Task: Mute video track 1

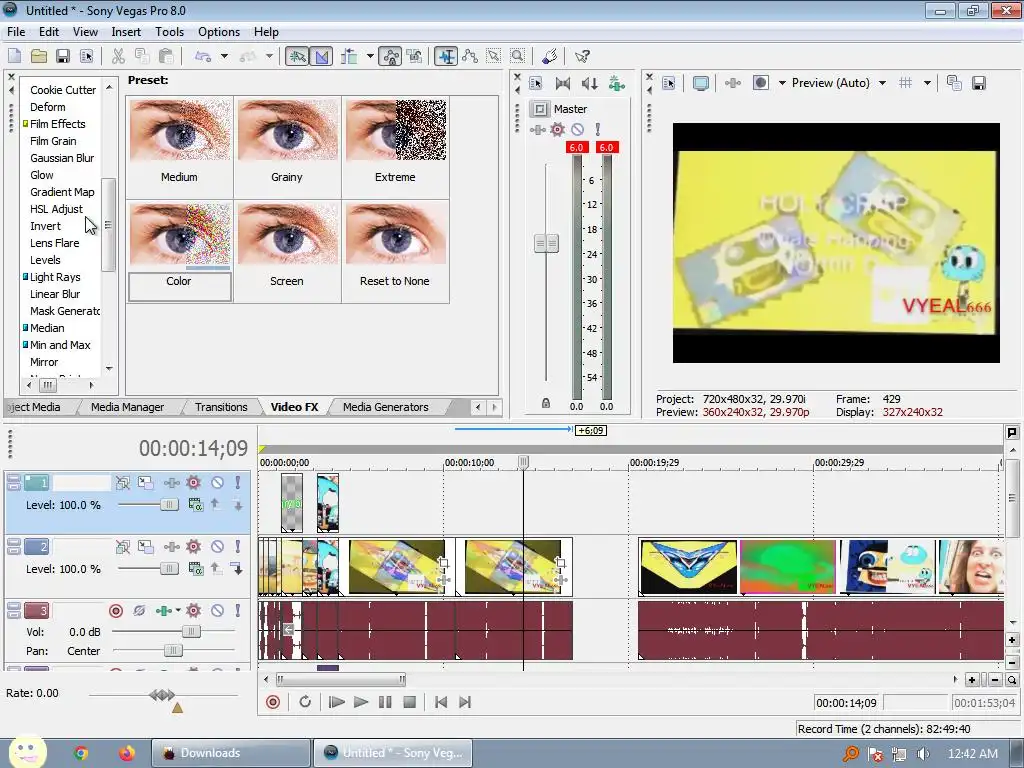Action: pyautogui.click(x=217, y=483)
